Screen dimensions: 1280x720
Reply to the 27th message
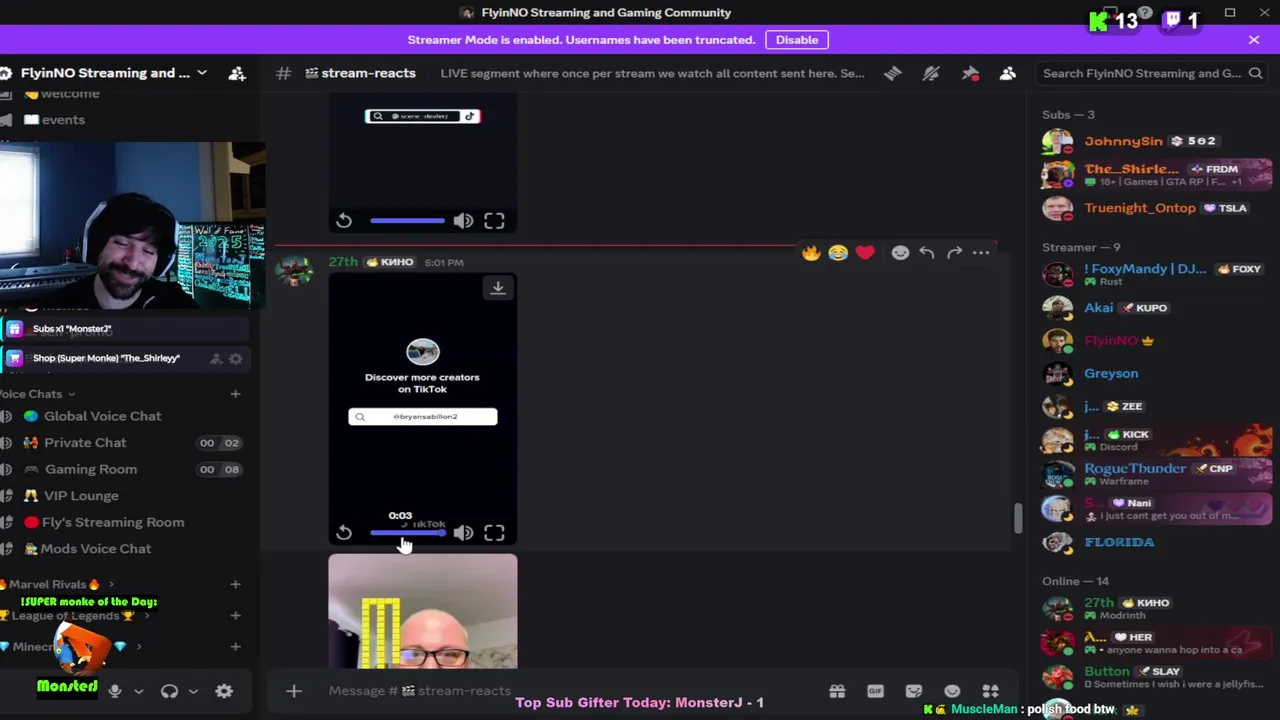[927, 253]
